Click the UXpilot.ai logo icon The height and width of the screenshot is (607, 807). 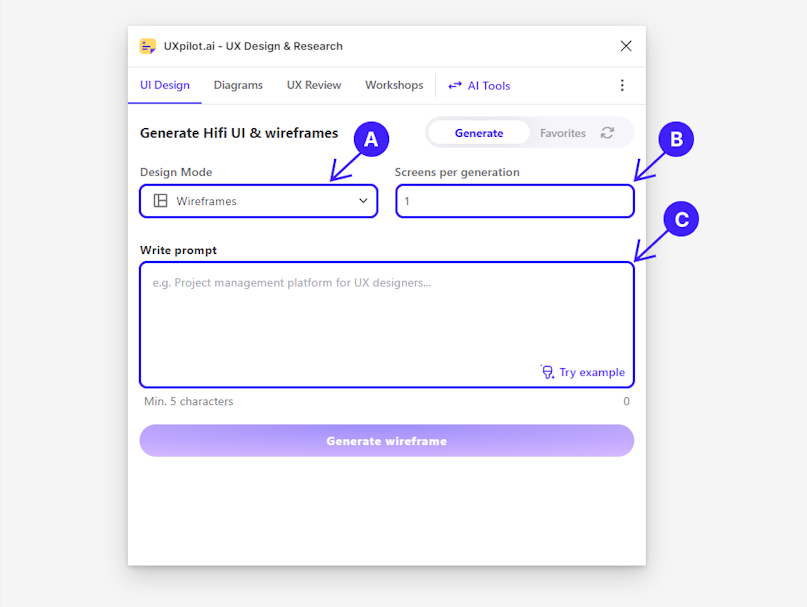click(x=148, y=46)
